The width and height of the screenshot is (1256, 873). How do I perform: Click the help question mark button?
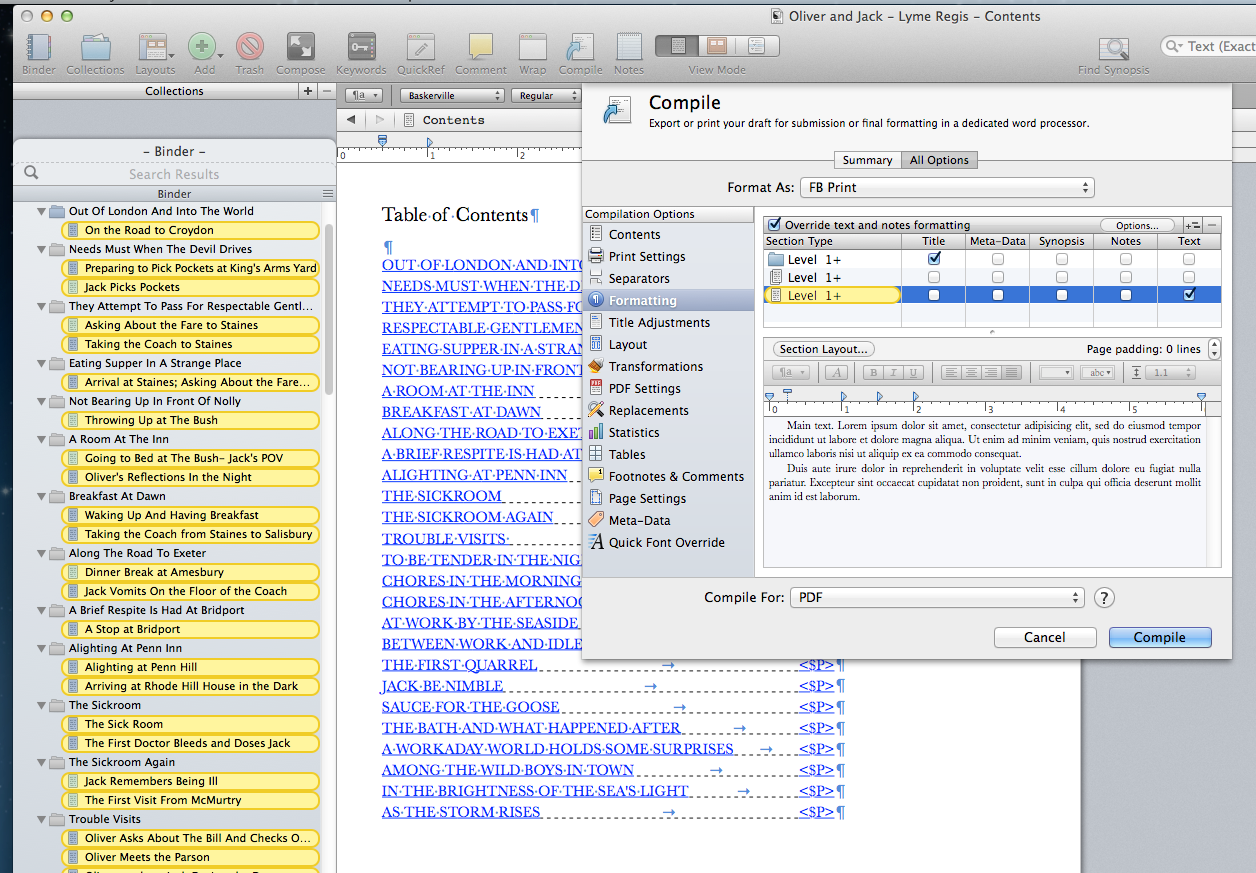click(x=1104, y=598)
